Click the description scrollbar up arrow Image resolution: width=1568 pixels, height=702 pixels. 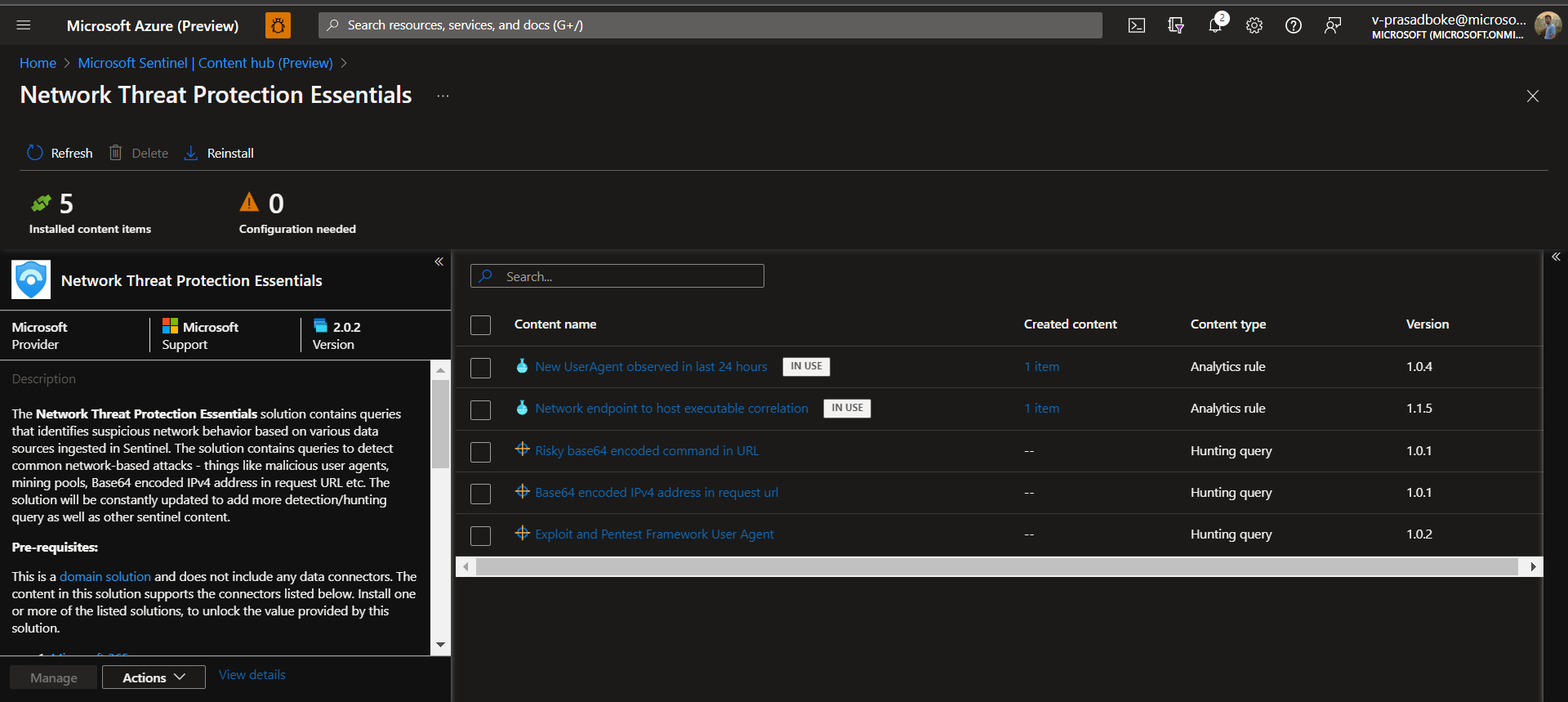[440, 370]
